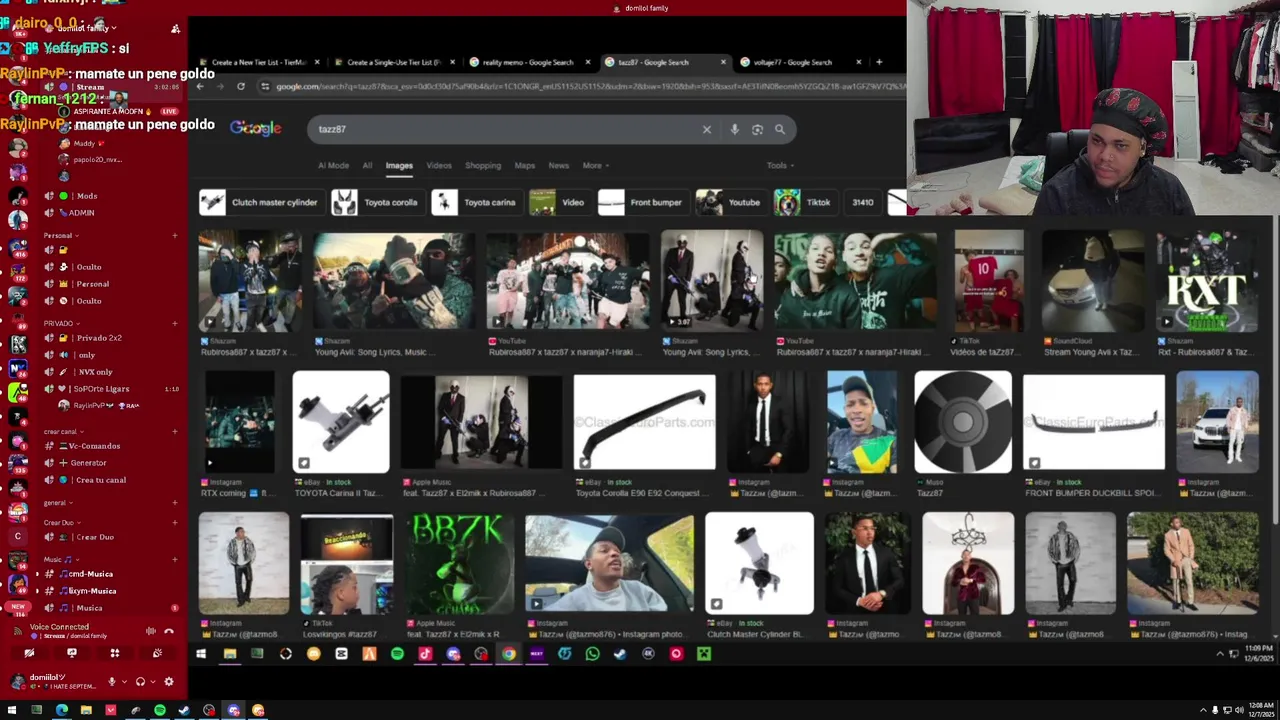Open Discord user settings gear
Screen dimensions: 1280x720
pos(168,682)
